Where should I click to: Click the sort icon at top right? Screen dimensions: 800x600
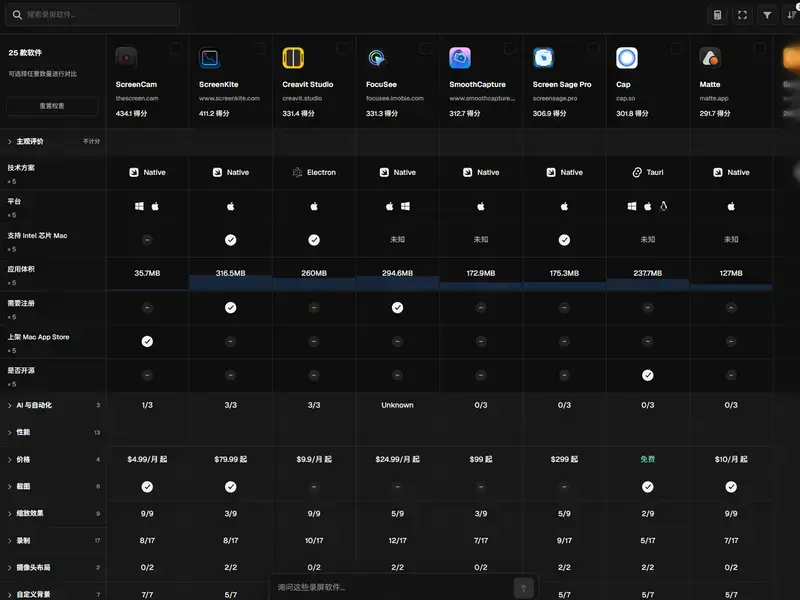pos(791,15)
